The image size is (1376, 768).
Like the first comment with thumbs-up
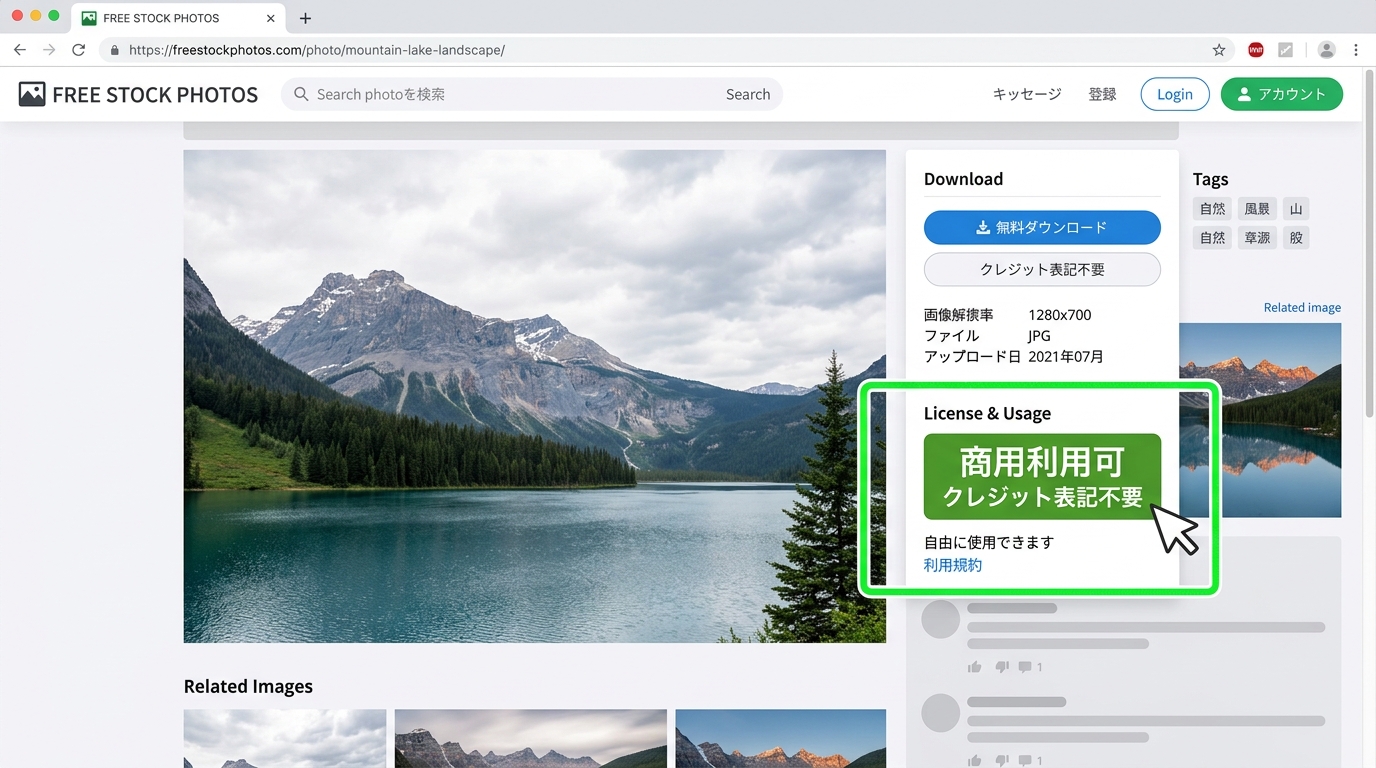coord(974,667)
